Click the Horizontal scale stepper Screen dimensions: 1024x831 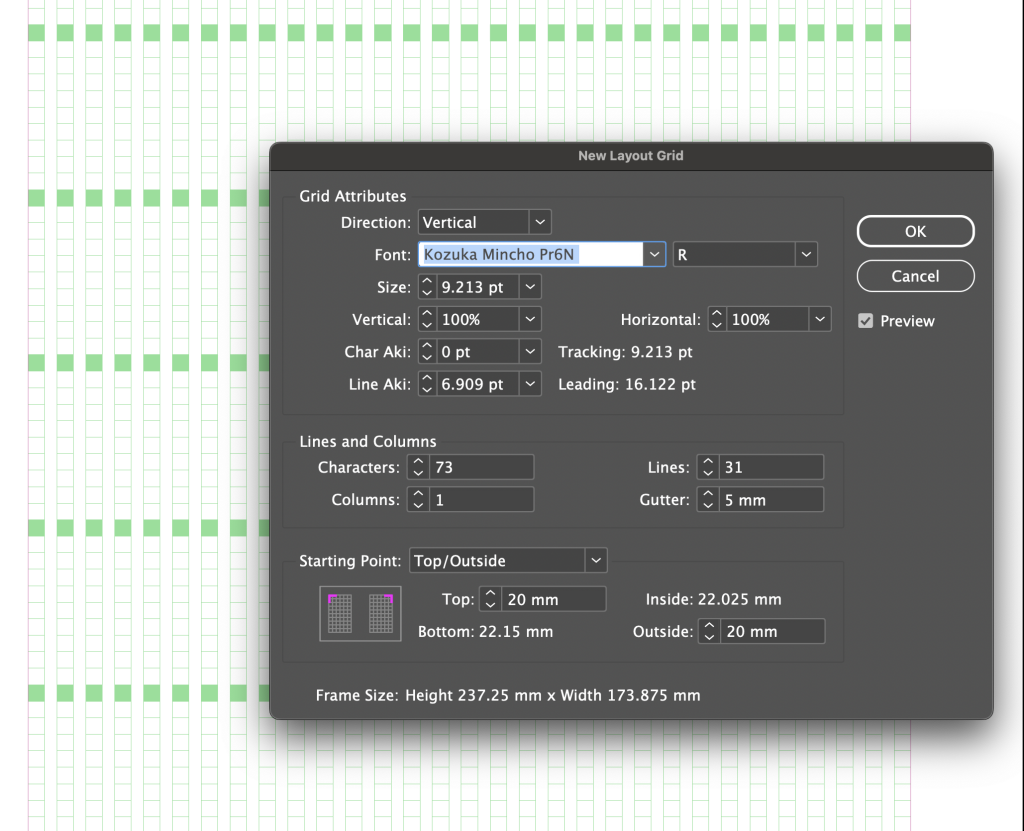click(717, 320)
